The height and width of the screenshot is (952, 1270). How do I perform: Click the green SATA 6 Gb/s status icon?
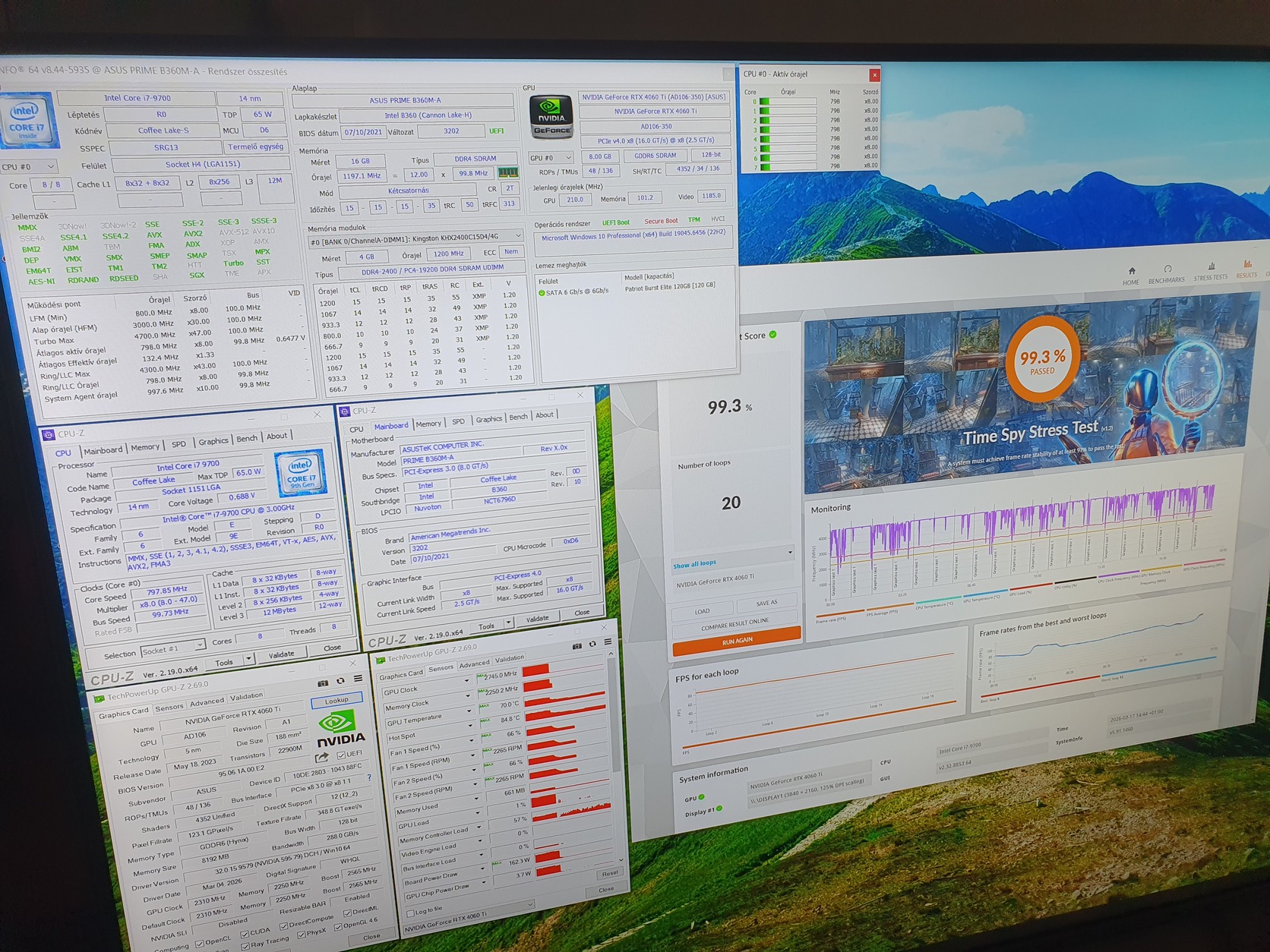542,292
